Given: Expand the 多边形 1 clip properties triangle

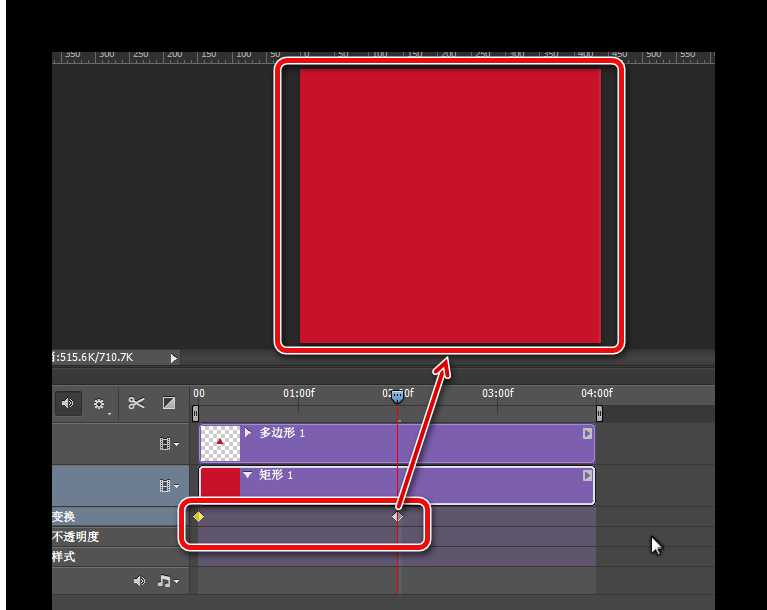Looking at the screenshot, I should (248, 433).
